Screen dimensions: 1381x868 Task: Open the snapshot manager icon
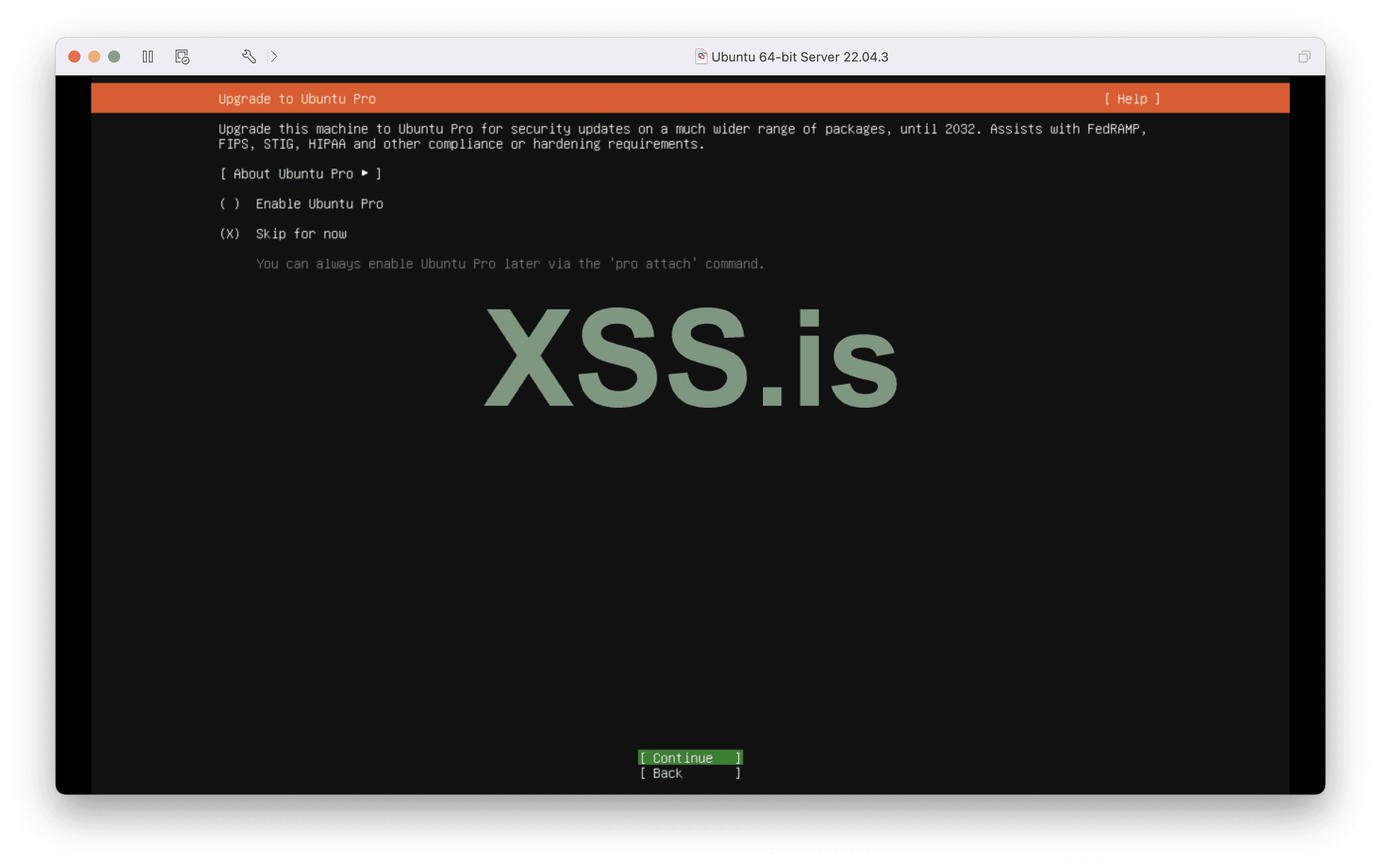tap(182, 57)
